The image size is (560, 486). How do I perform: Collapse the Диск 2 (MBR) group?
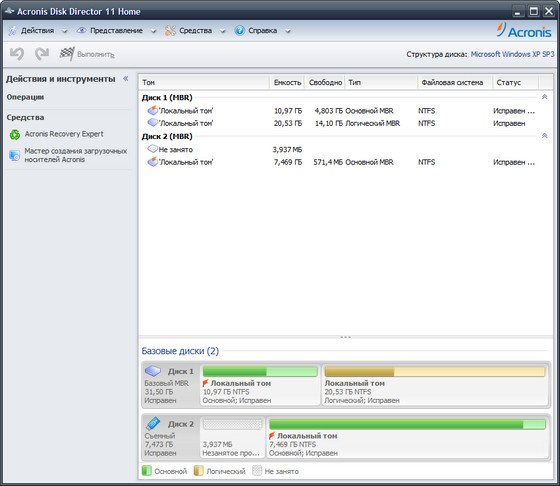tap(544, 136)
